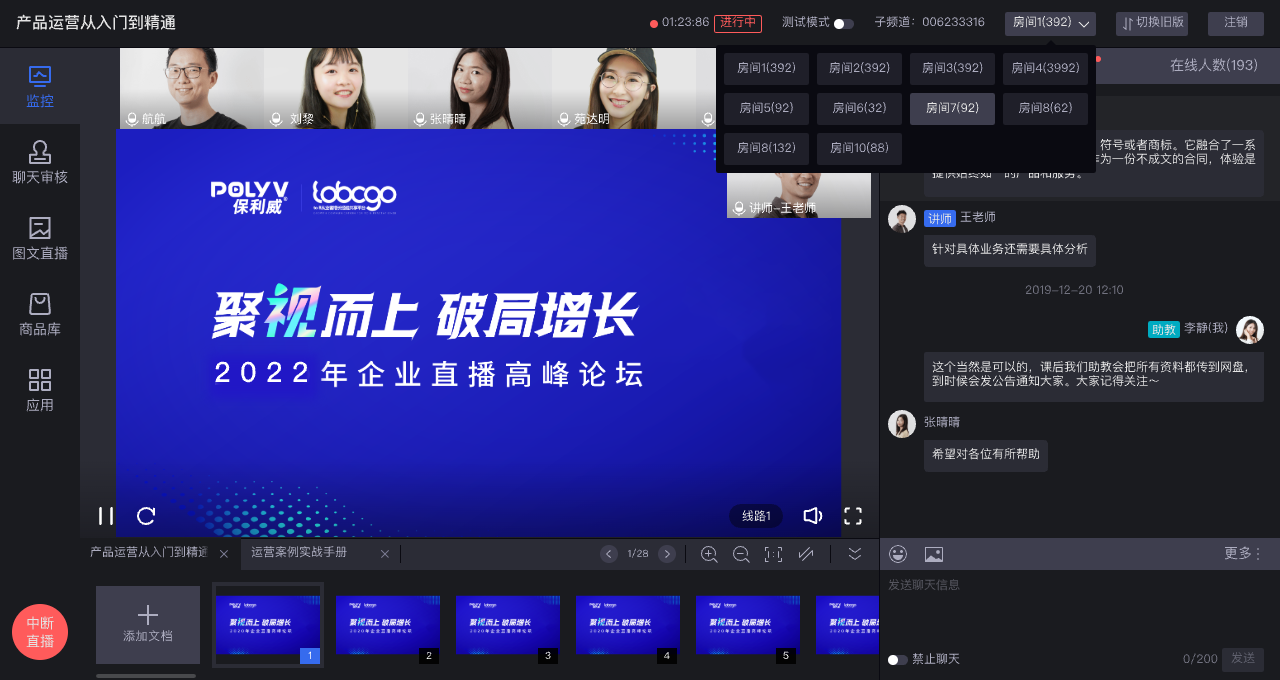Viewport: 1280px width, 680px height.
Task: Click the 注销 logout button
Action: (1236, 23)
